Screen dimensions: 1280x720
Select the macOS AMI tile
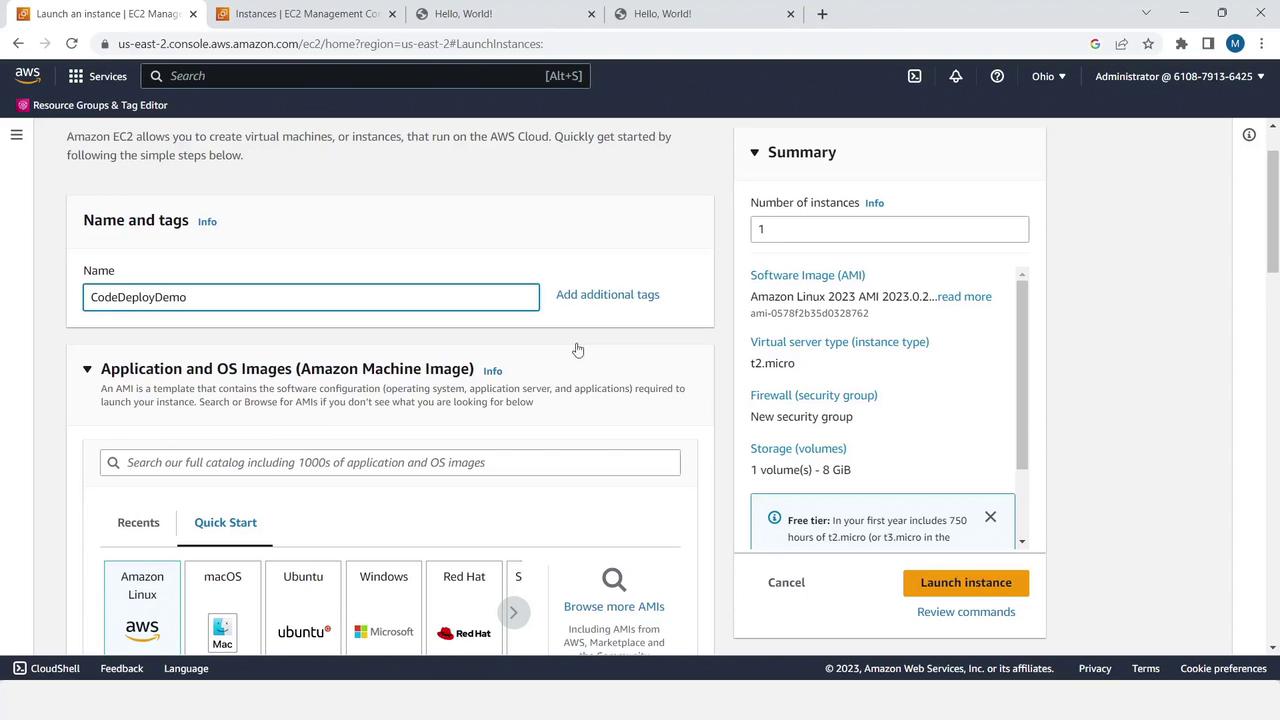tap(223, 608)
